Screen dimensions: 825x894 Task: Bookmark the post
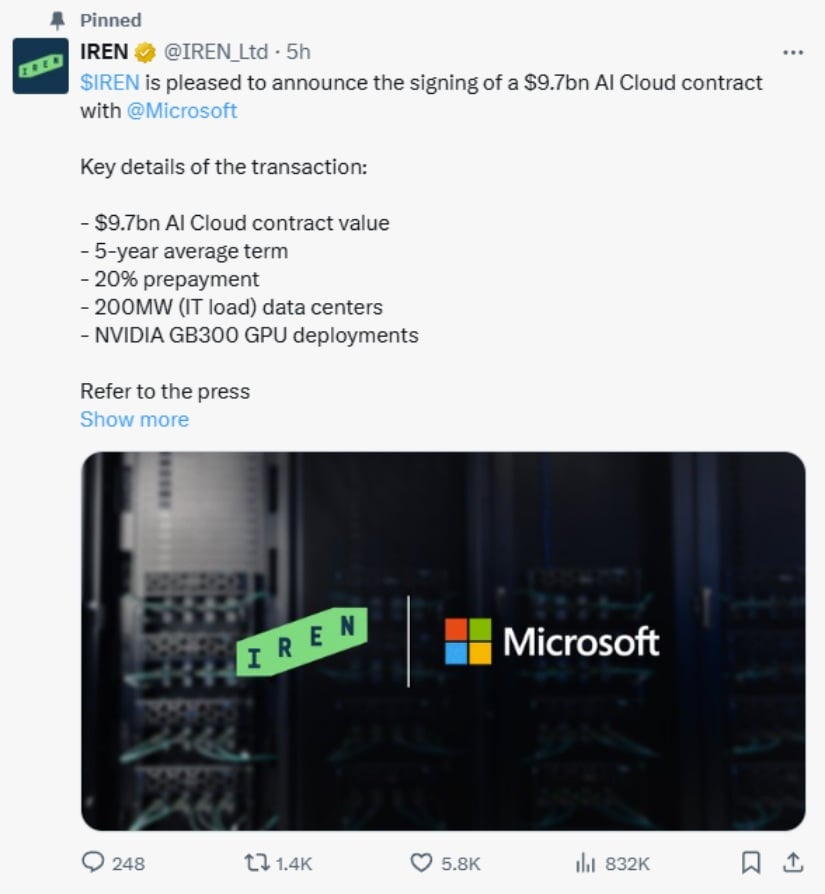752,862
